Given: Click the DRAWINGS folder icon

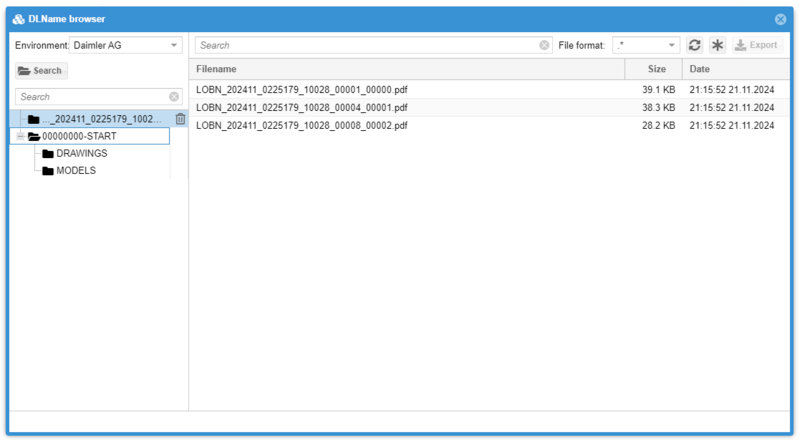Looking at the screenshot, I should pos(47,154).
